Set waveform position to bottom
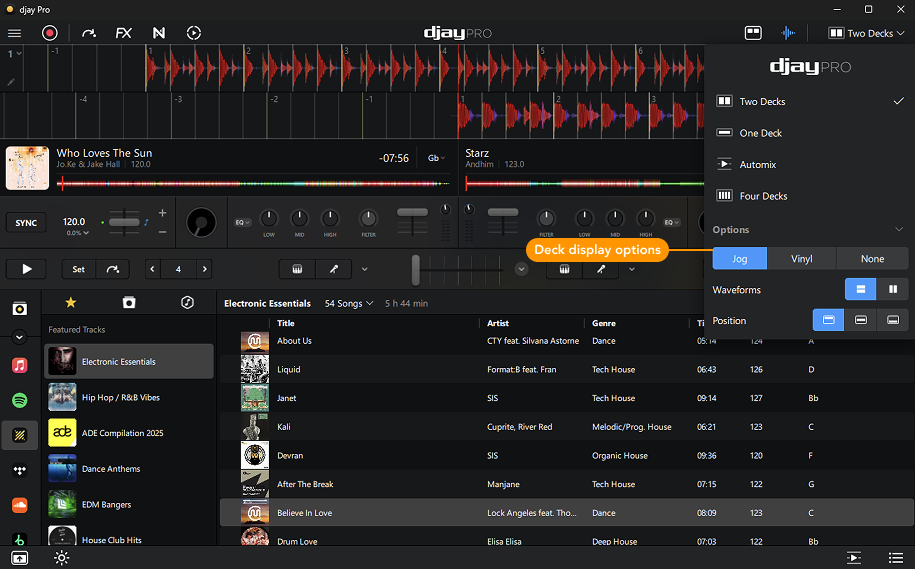The height and width of the screenshot is (569, 915). coord(892,320)
